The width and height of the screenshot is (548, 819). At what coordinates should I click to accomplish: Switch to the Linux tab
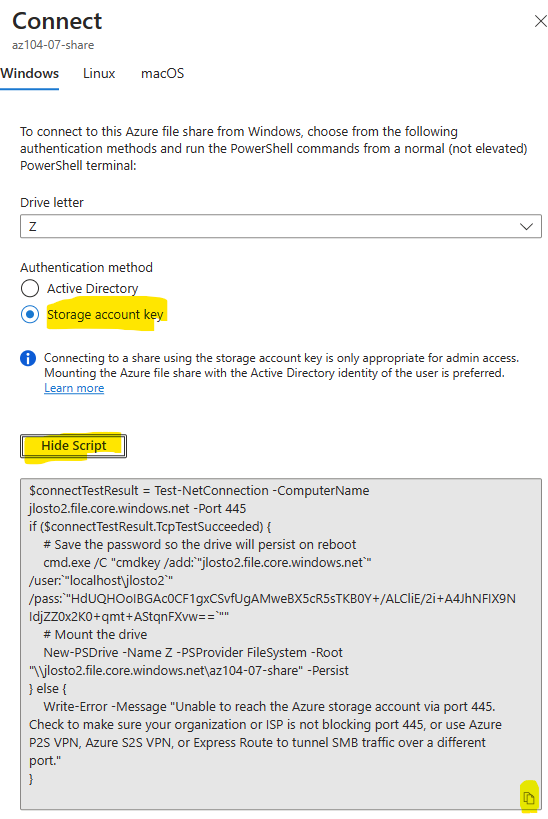click(99, 73)
